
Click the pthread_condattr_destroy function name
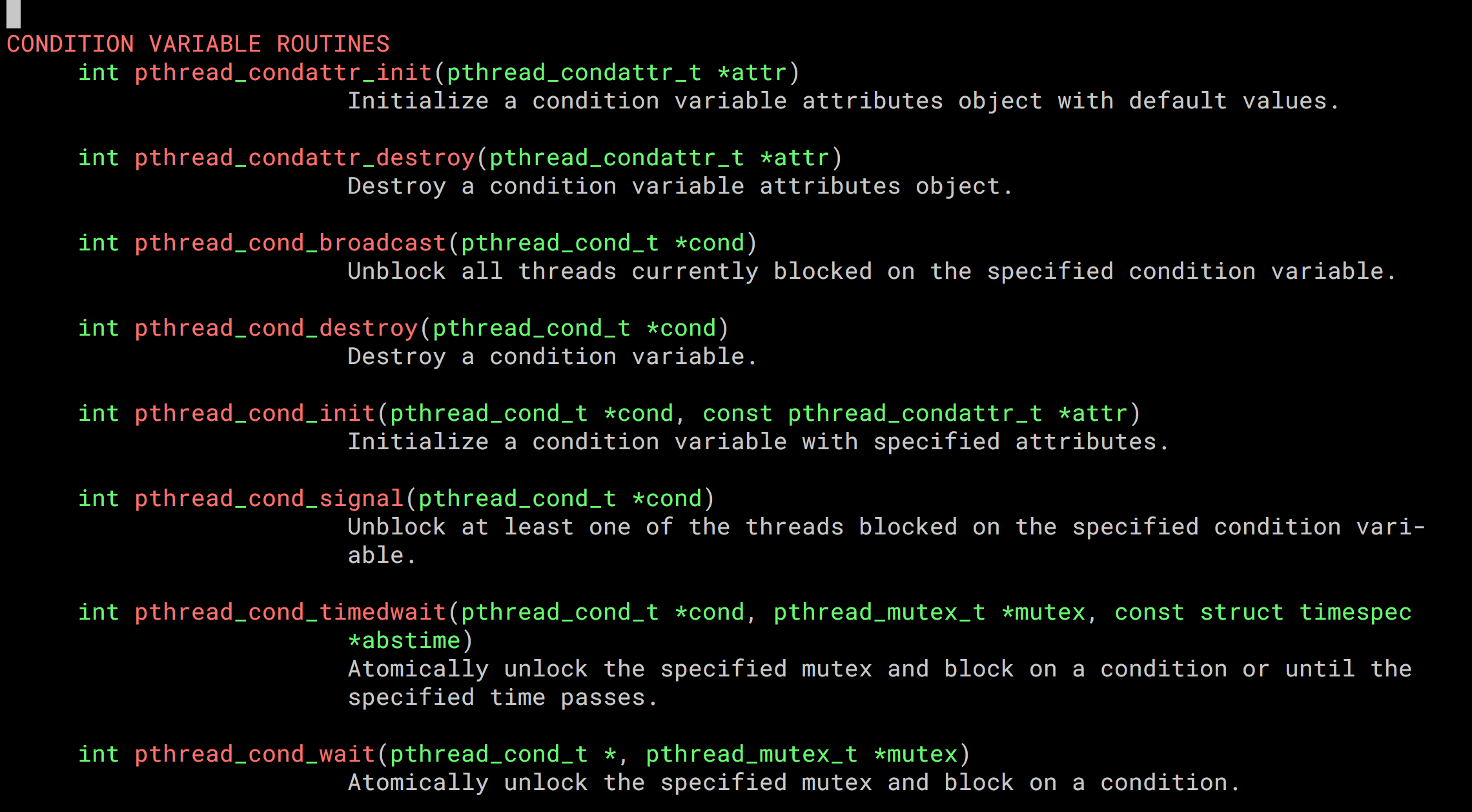pyautogui.click(x=304, y=157)
